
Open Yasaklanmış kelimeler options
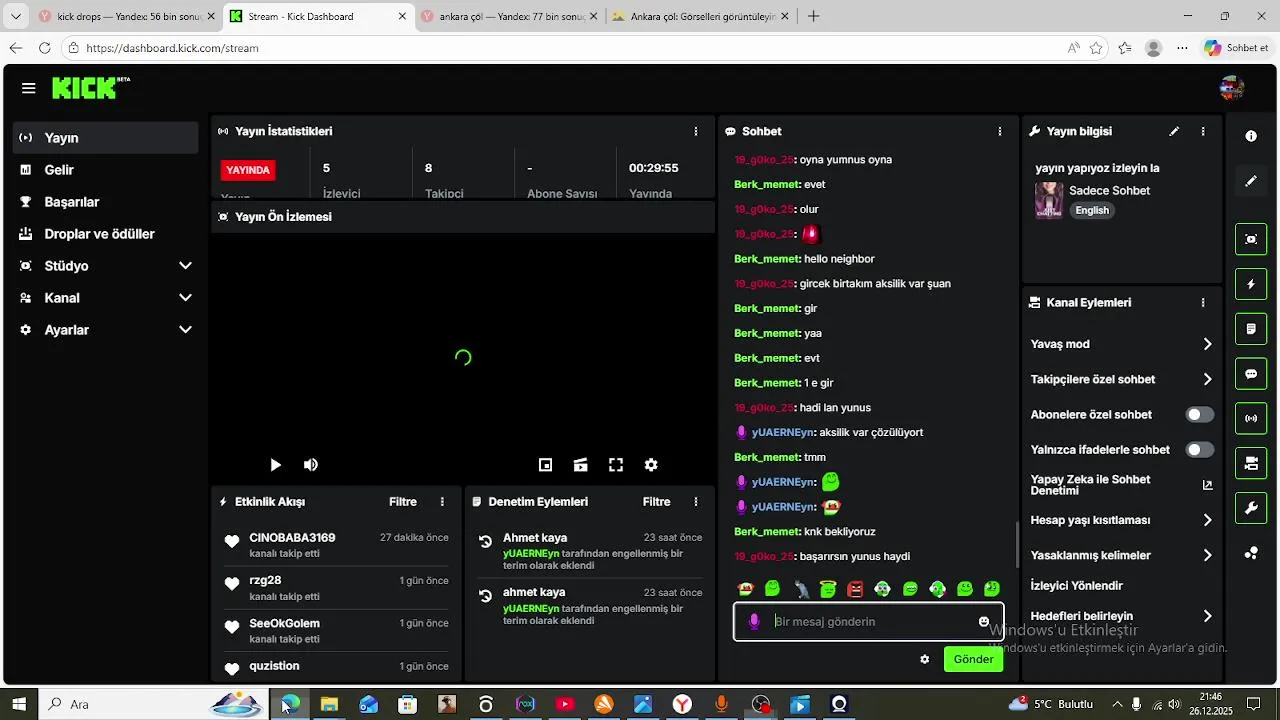(x=1121, y=555)
